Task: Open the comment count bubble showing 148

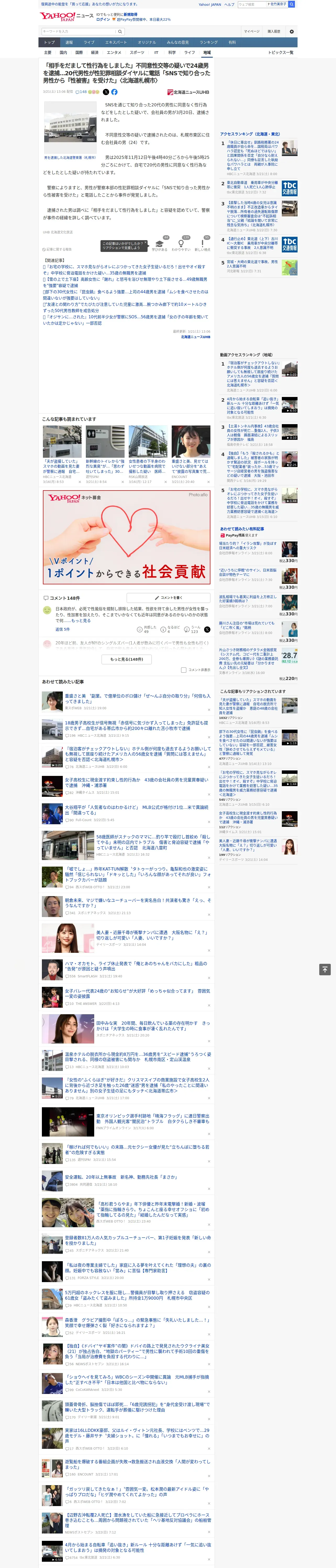Action: coord(81,92)
